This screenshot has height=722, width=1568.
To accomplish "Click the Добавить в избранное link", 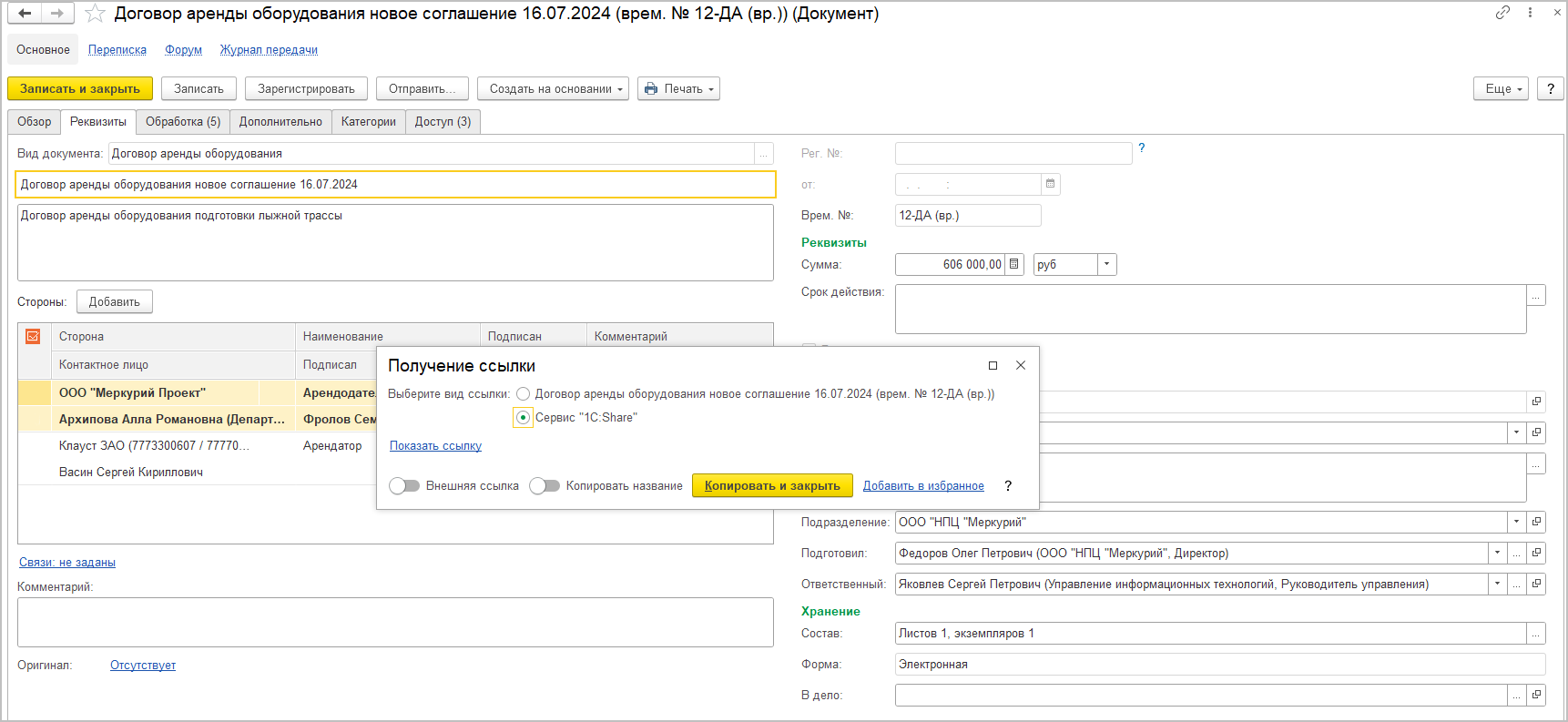I will point(923,486).
